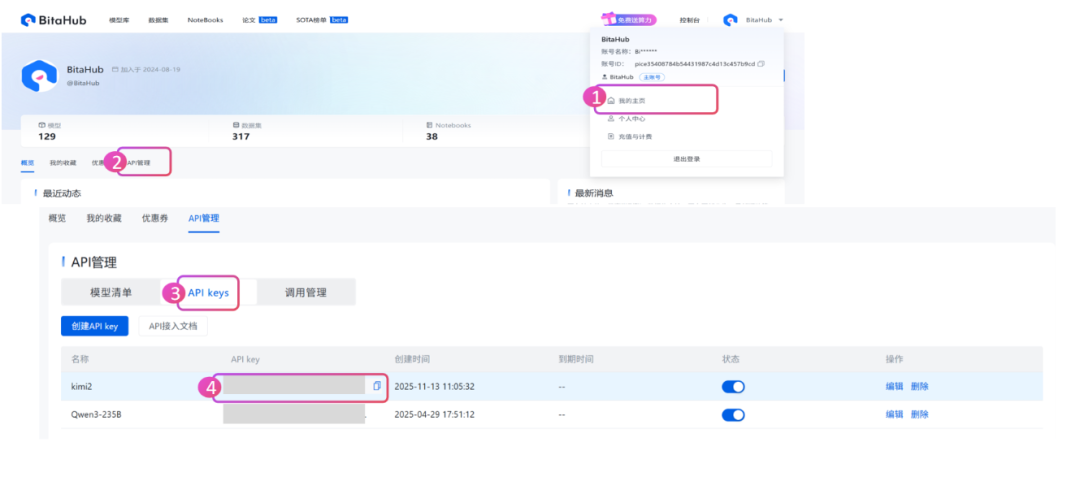Switch to the 模型清单 sub-tab

point(111,292)
